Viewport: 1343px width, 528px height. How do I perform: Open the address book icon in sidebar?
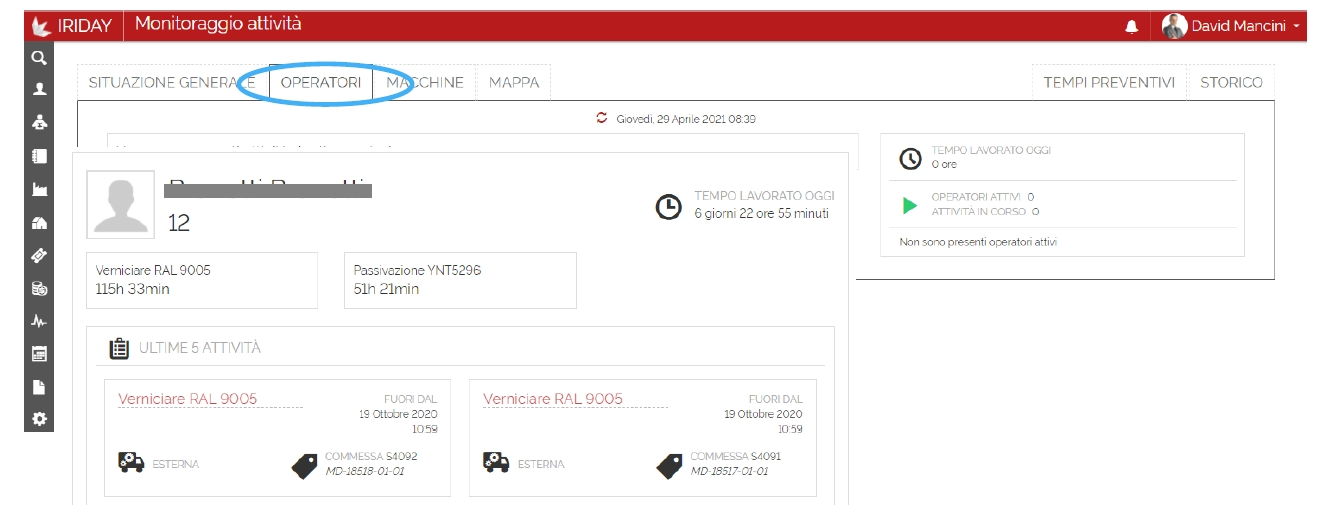39,156
